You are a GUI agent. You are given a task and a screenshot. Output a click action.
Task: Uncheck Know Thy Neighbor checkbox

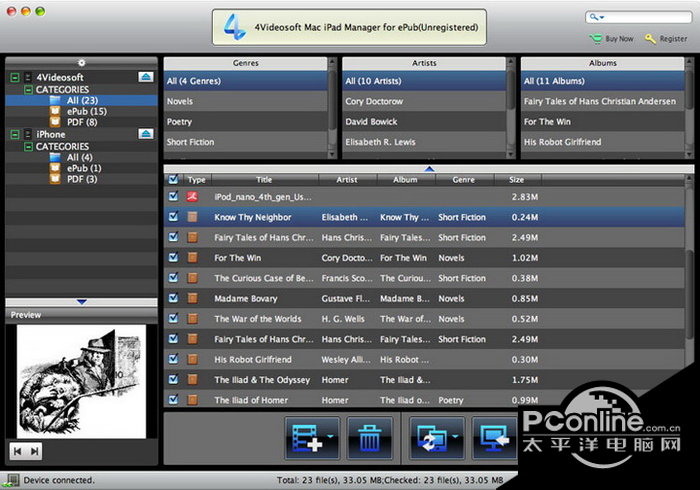click(173, 217)
